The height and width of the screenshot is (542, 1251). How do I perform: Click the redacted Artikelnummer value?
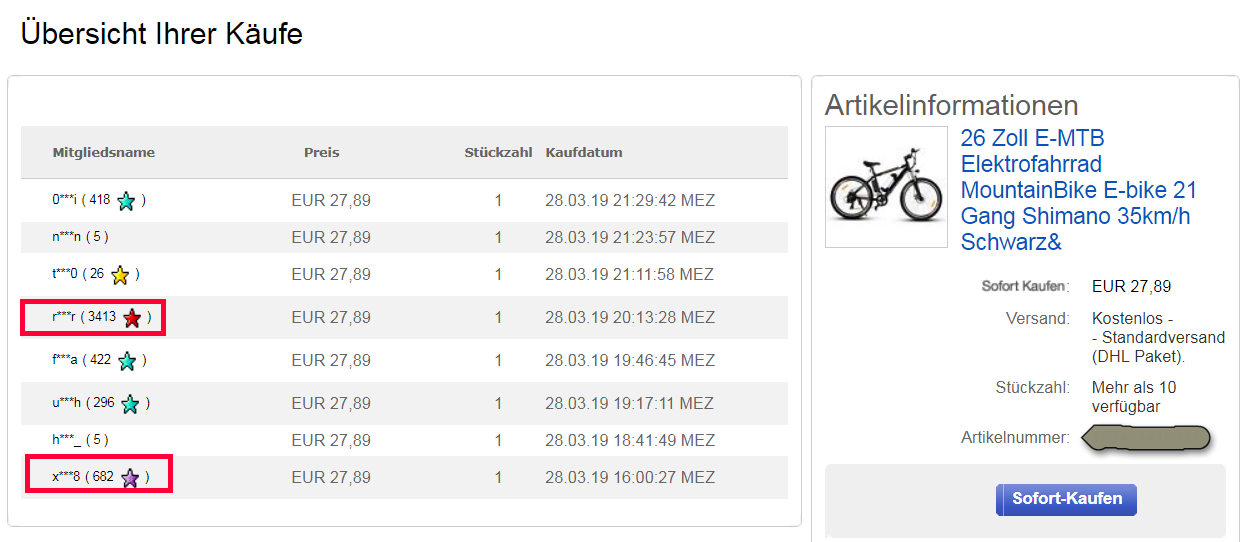pyautogui.click(x=1146, y=438)
